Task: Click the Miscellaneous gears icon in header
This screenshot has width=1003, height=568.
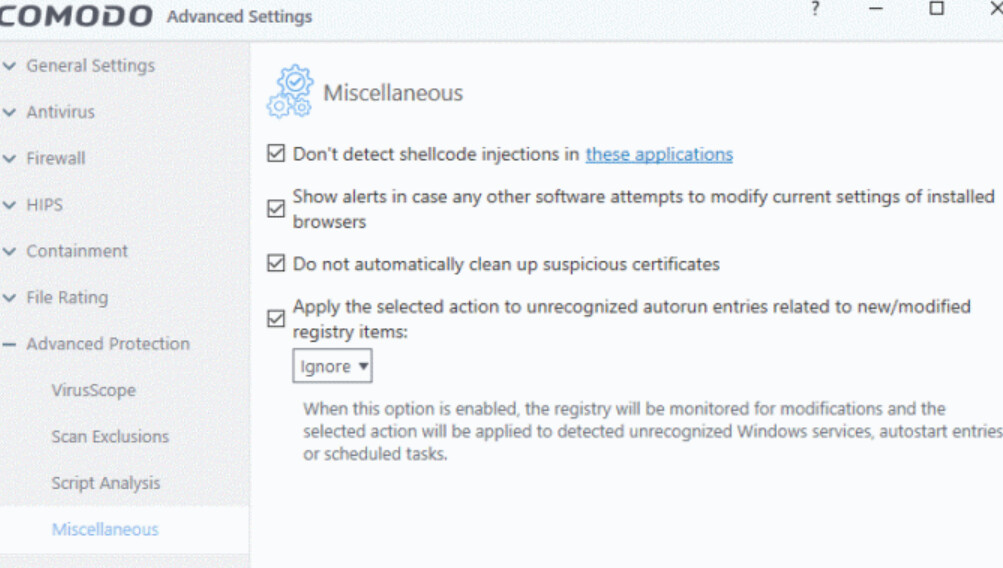Action: click(x=289, y=92)
